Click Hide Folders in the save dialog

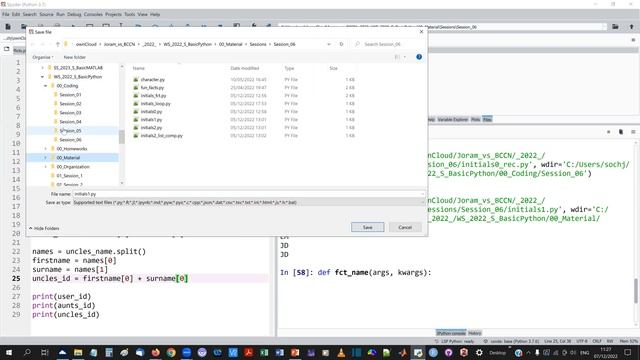tap(44, 228)
